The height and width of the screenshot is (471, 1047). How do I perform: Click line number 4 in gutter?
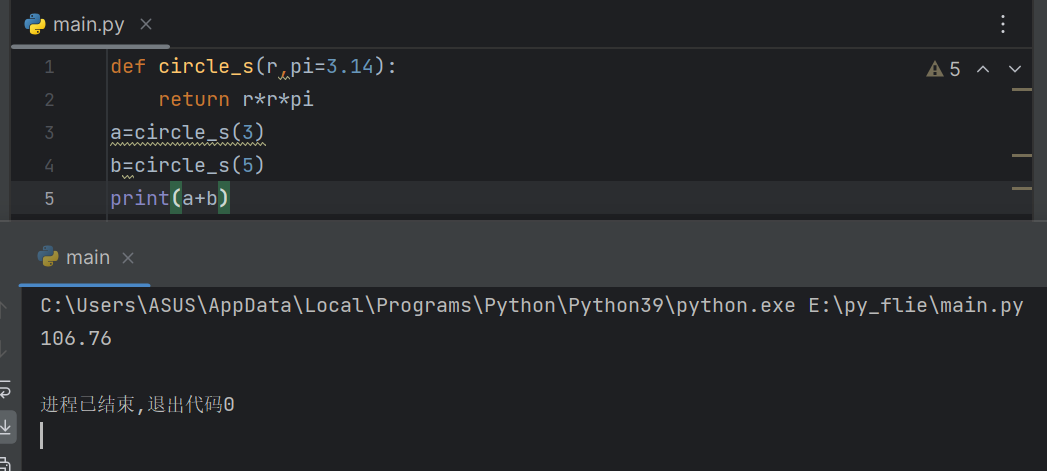(49, 166)
